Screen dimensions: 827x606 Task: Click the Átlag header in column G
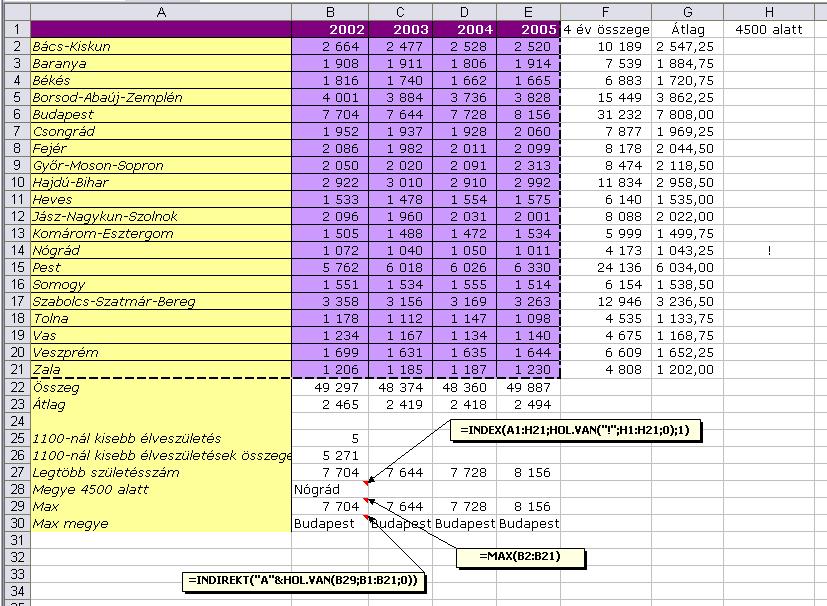688,30
